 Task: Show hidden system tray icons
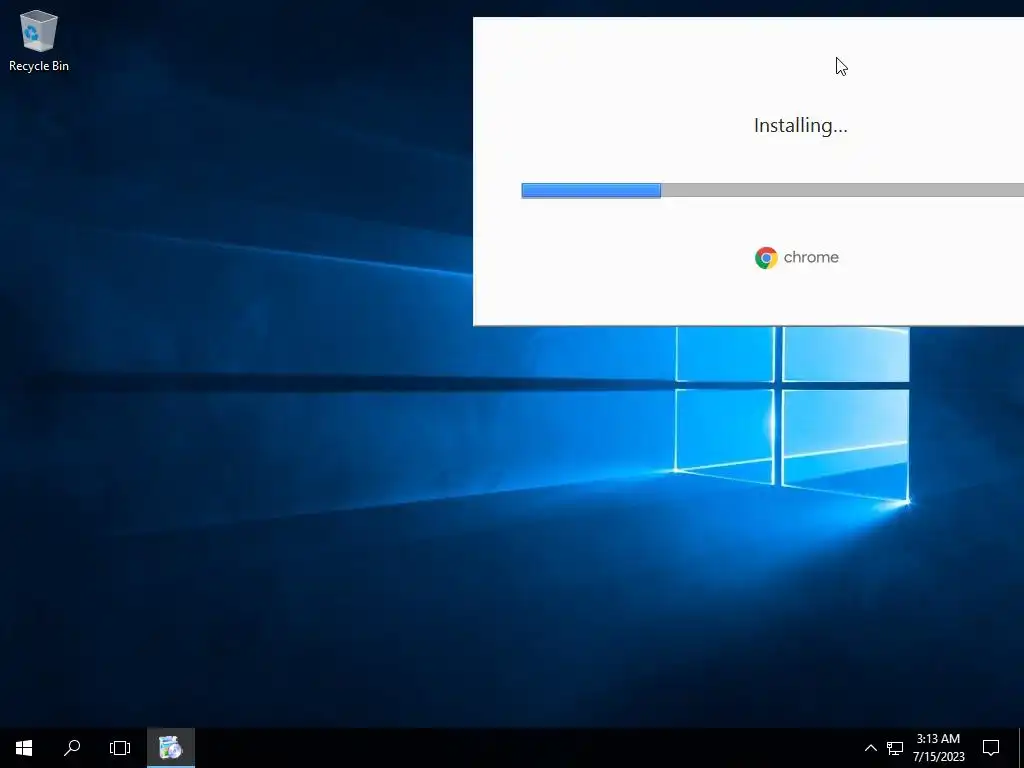pos(871,748)
